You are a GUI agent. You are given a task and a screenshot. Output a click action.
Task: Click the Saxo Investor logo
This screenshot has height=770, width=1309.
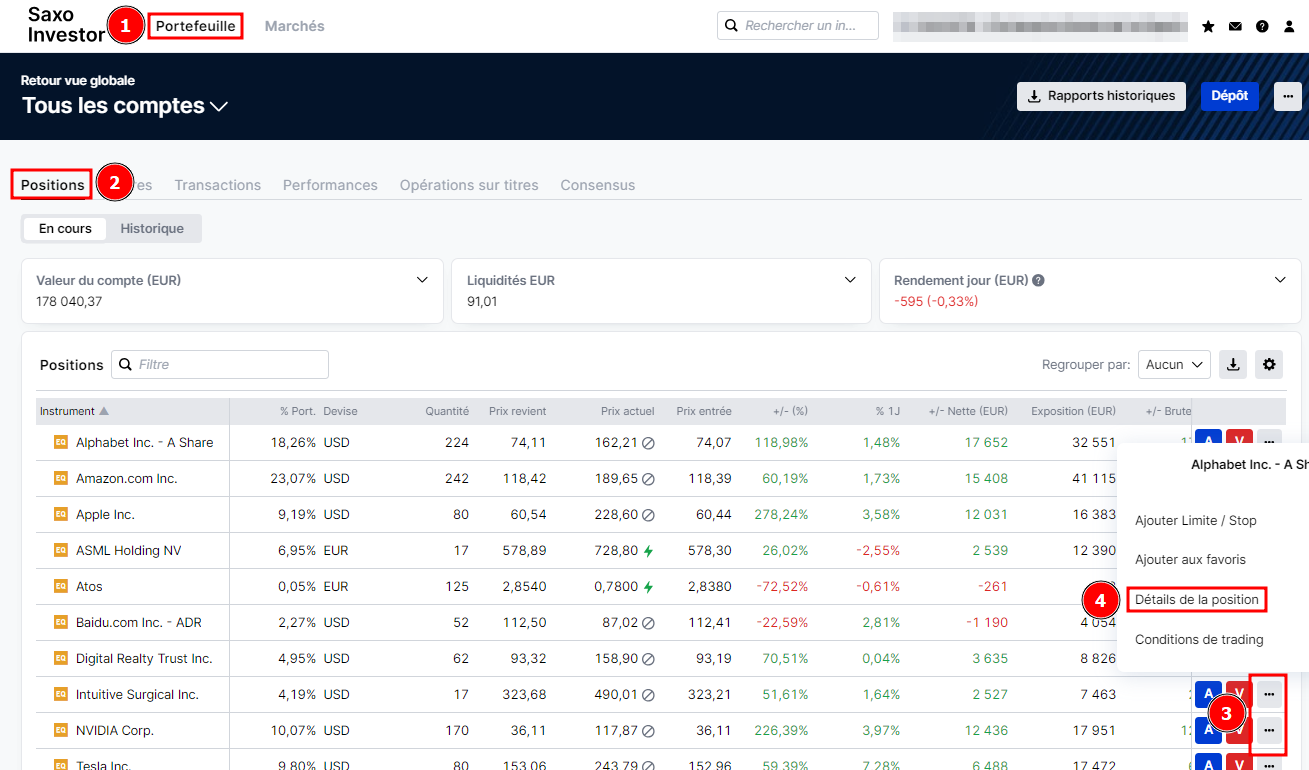(66, 25)
